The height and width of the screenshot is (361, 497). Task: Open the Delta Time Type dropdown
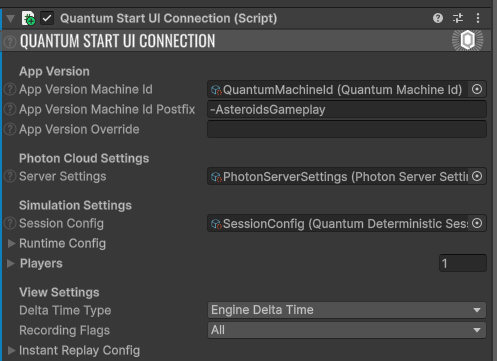click(347, 310)
